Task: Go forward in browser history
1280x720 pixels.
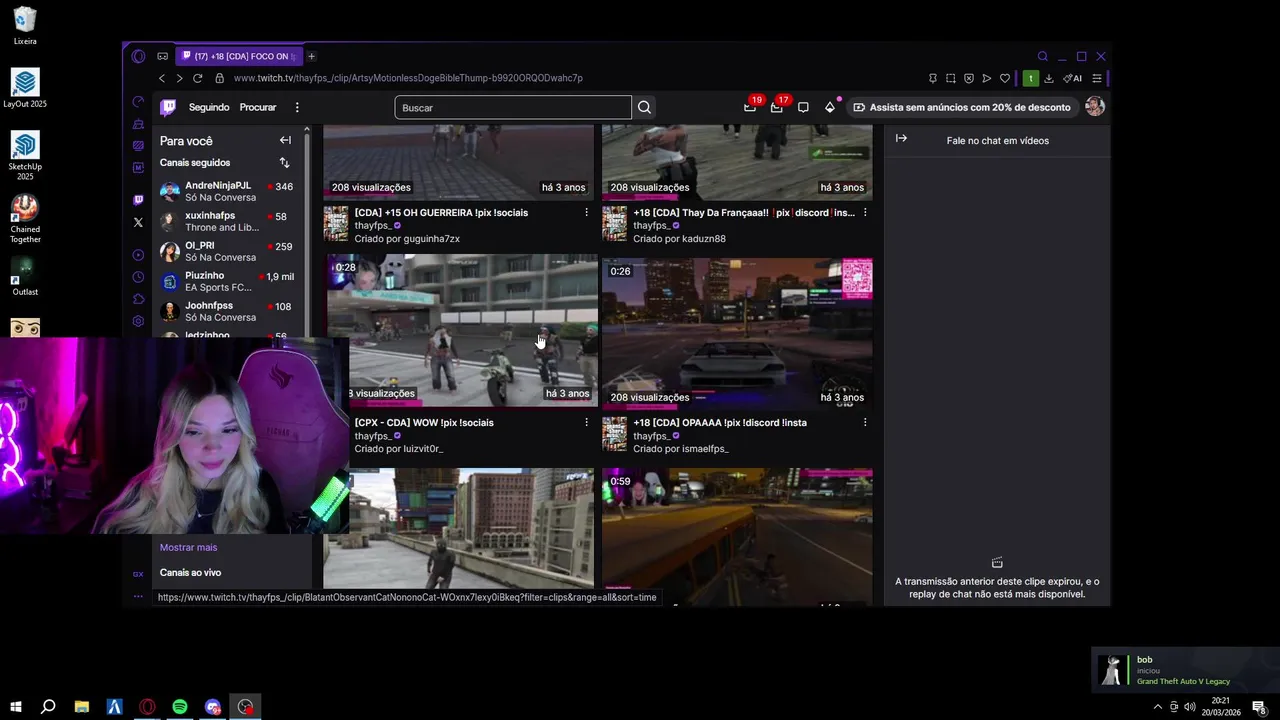Action: (x=179, y=78)
